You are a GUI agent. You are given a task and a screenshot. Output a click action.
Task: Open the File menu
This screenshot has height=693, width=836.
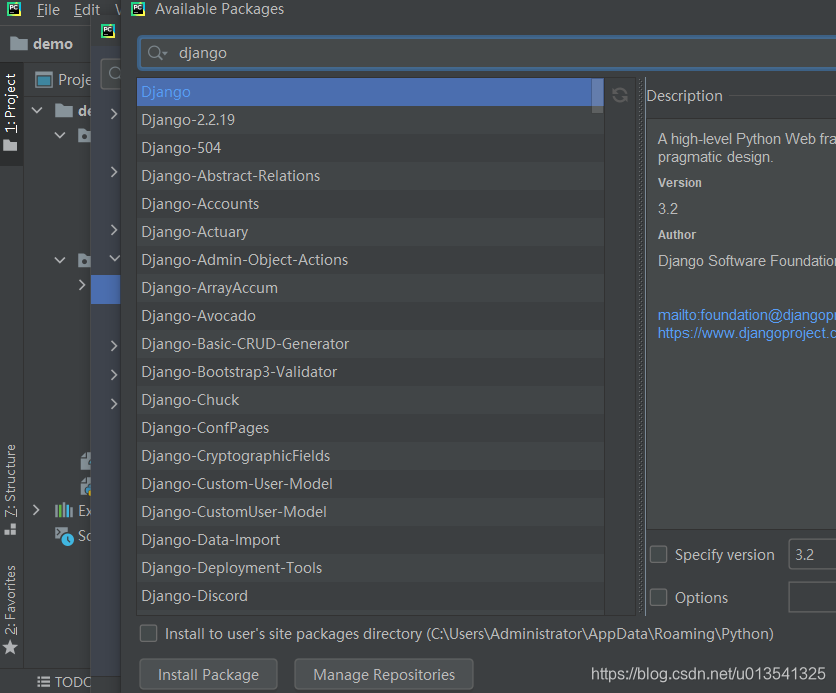pos(48,10)
